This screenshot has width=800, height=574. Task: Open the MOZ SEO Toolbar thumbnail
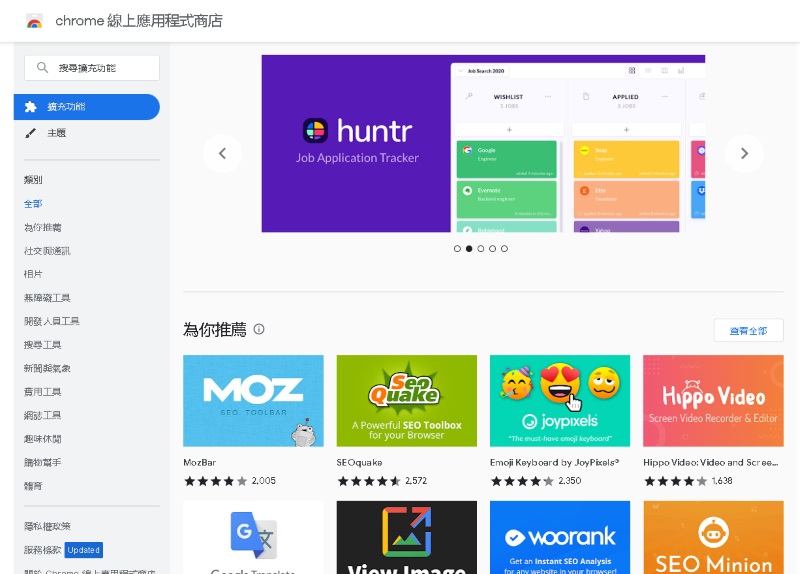[x=253, y=401]
